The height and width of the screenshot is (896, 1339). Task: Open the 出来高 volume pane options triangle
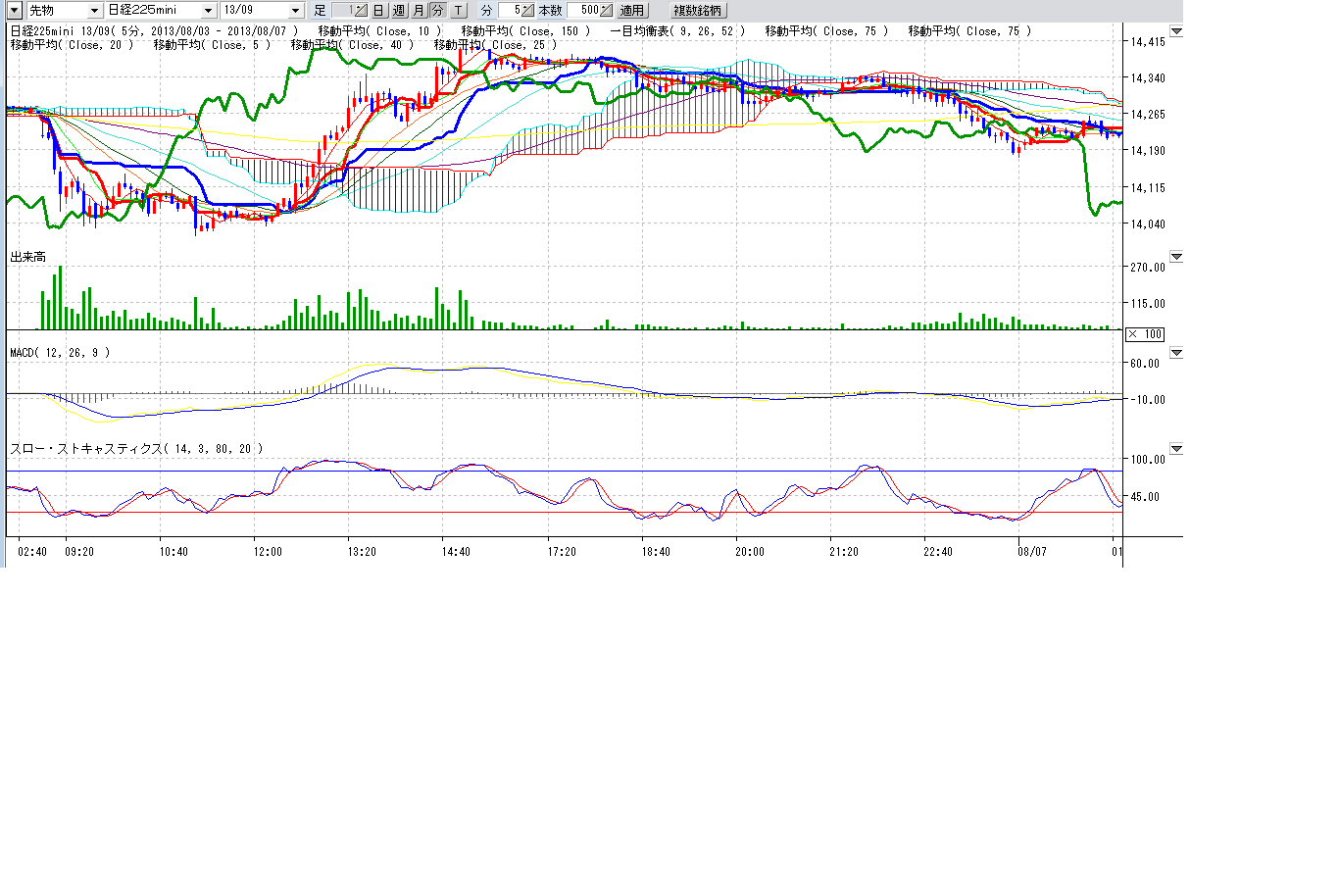point(1176,257)
